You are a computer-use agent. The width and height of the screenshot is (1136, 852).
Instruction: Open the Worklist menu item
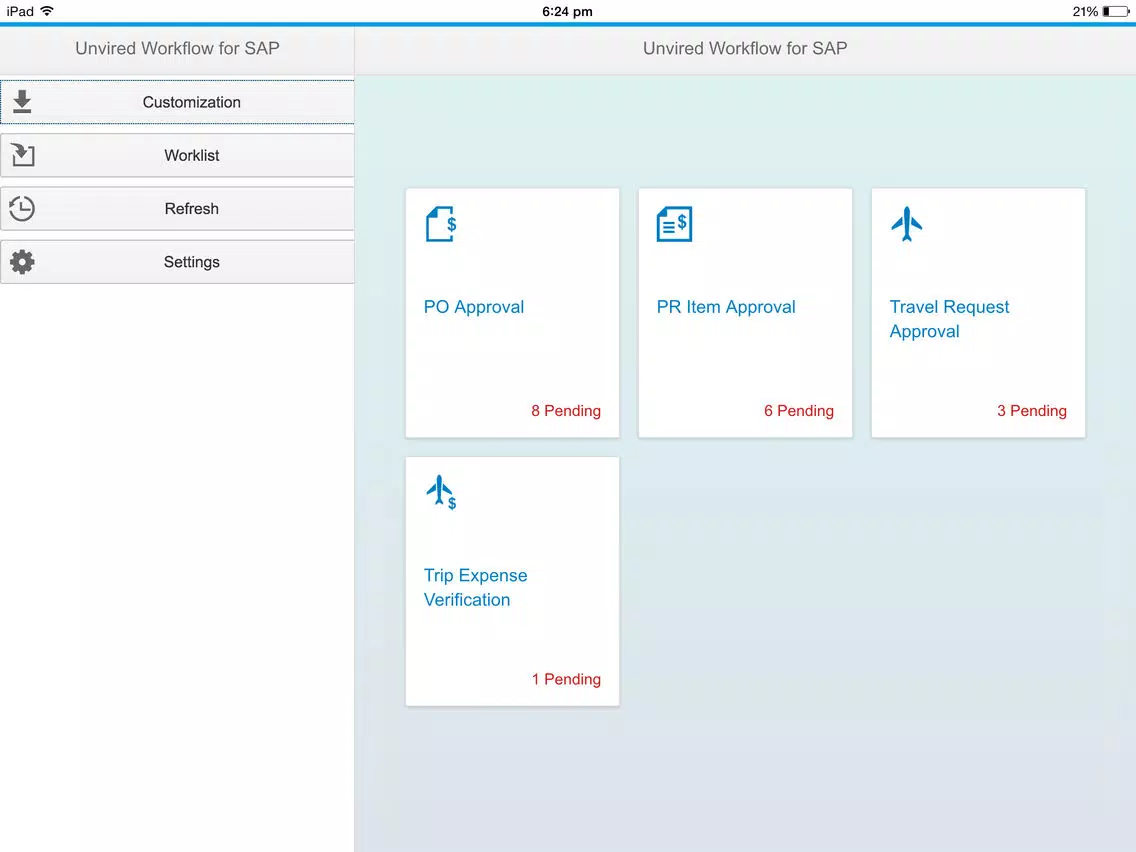[177, 155]
